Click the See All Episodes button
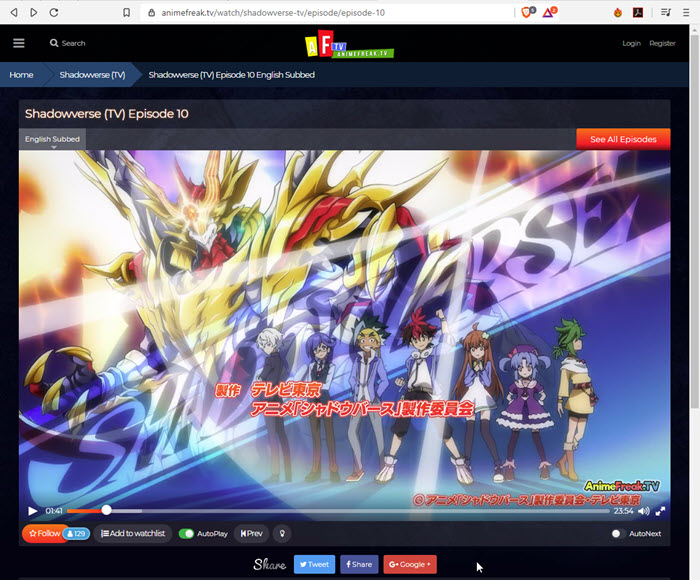Viewport: 700px width, 580px height. point(623,139)
